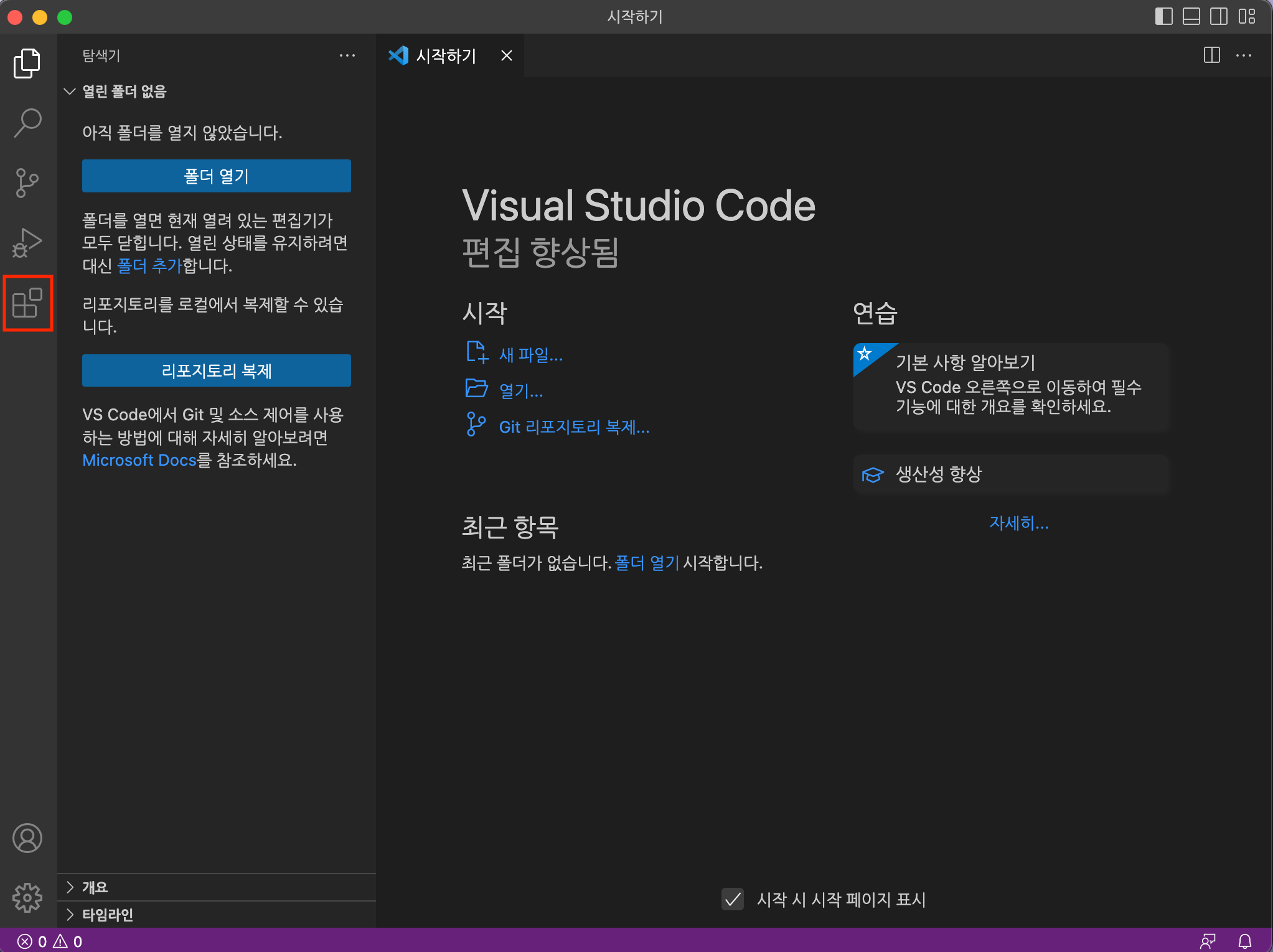Click the Accounts icon in the activity bar
The width and height of the screenshot is (1273, 952).
tap(27, 838)
